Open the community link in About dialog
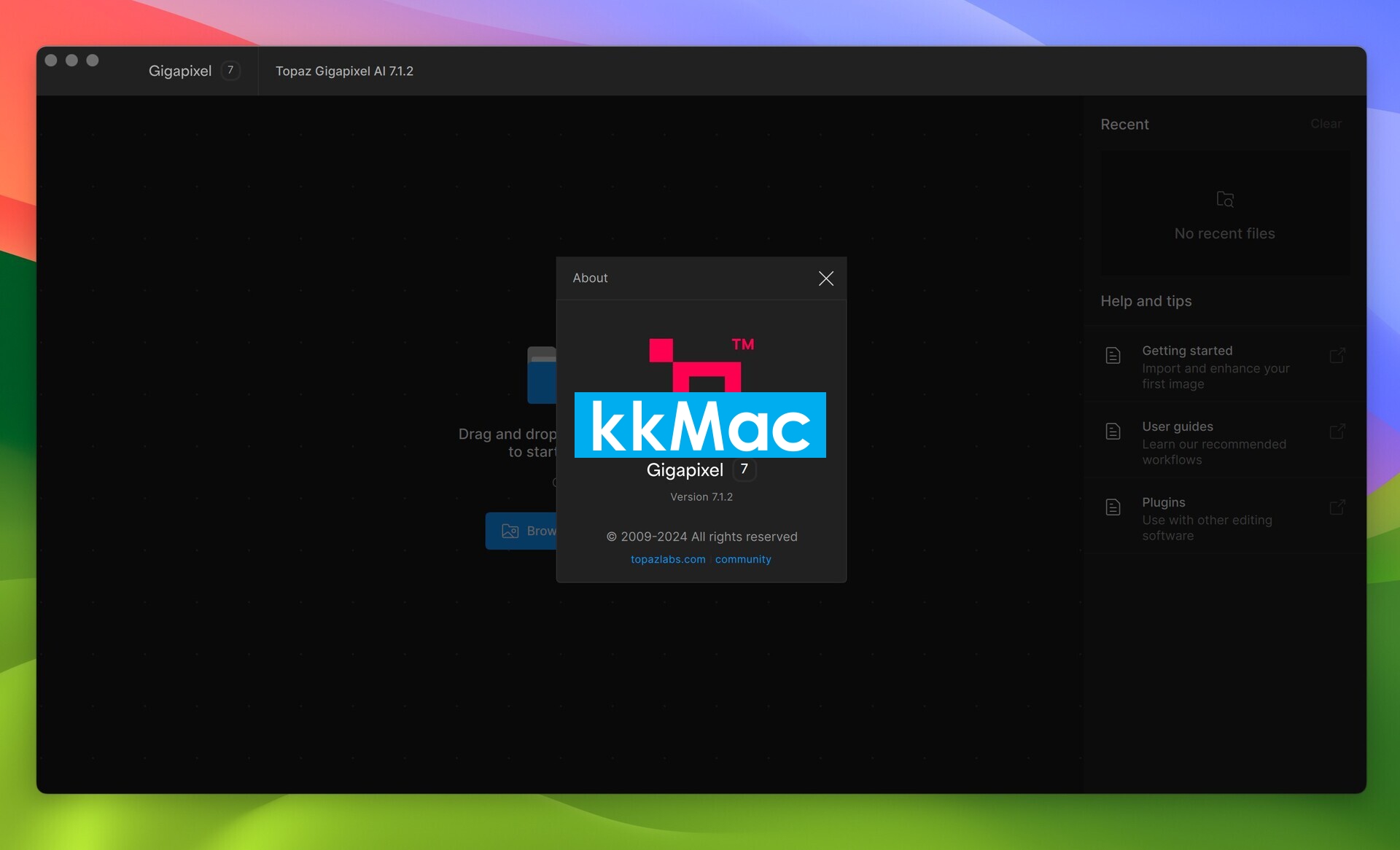The width and height of the screenshot is (1400, 850). point(743,559)
